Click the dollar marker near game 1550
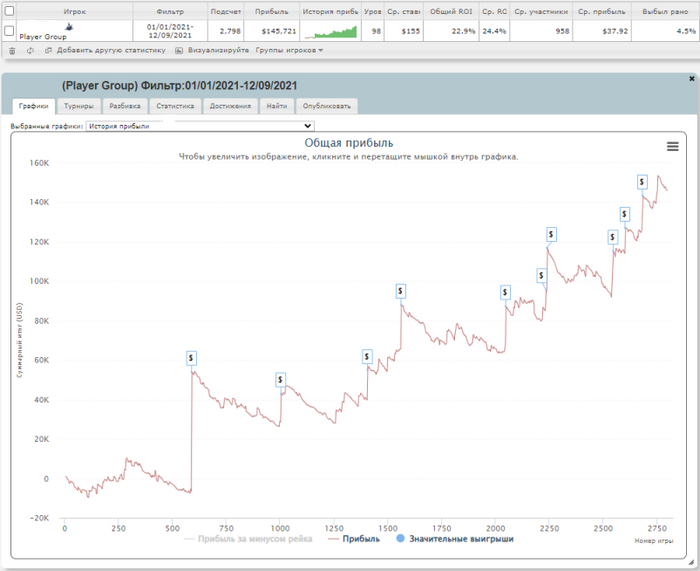This screenshot has width=700, height=571. 400,292
